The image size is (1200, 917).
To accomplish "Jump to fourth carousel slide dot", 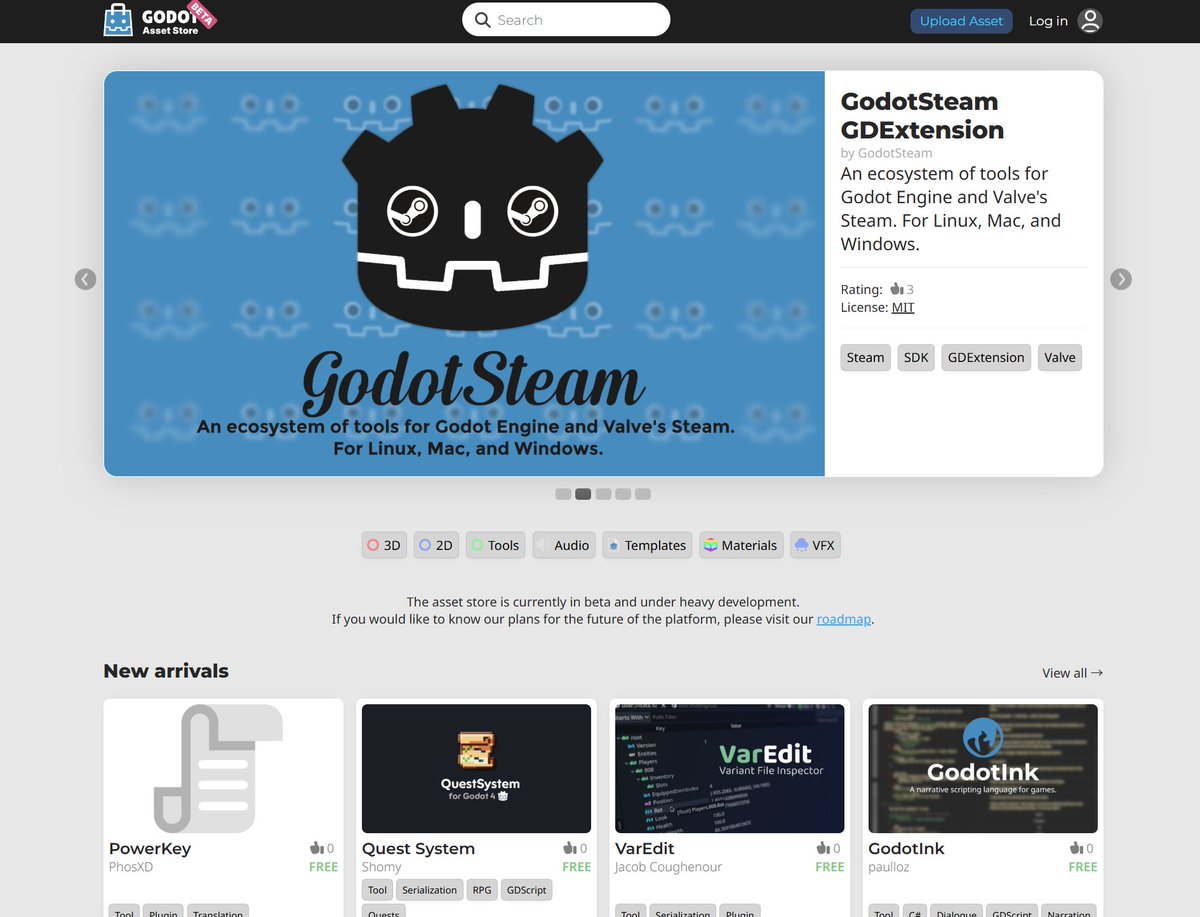I will pos(623,494).
